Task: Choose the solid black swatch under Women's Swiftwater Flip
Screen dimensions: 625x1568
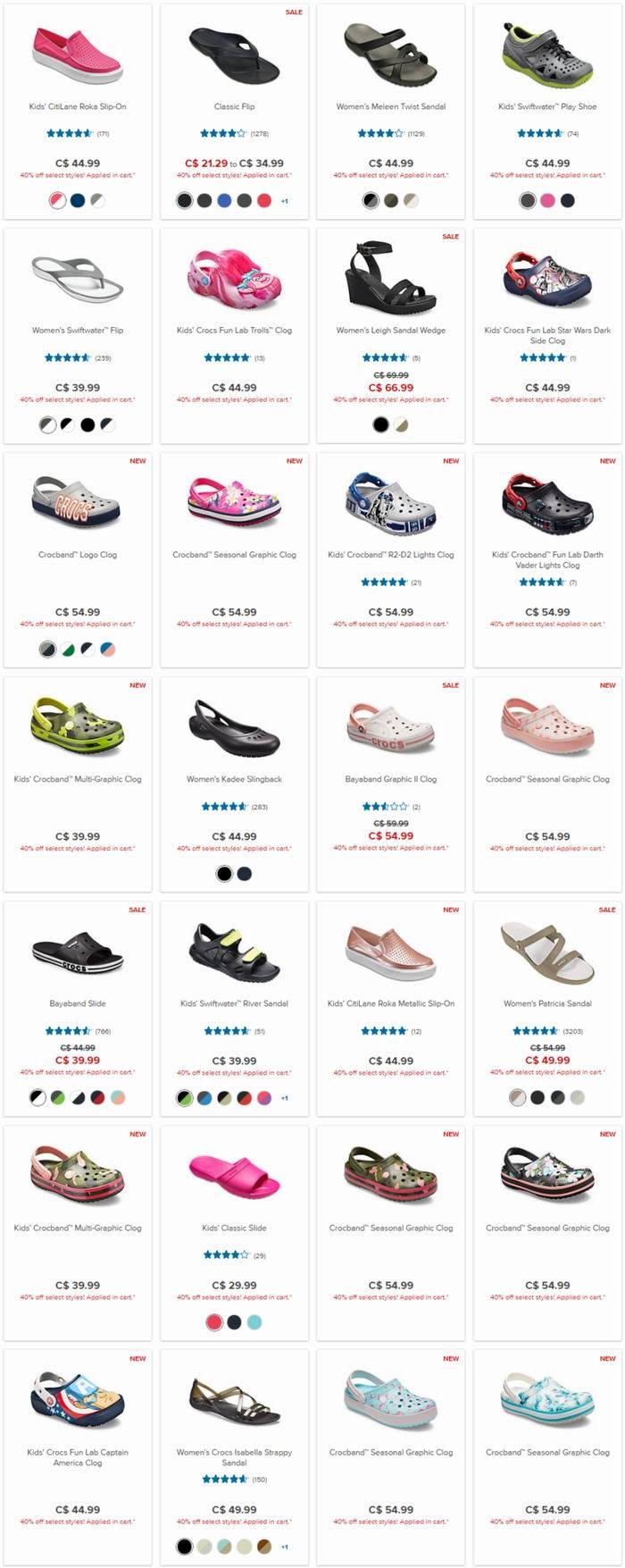Action: (x=87, y=425)
